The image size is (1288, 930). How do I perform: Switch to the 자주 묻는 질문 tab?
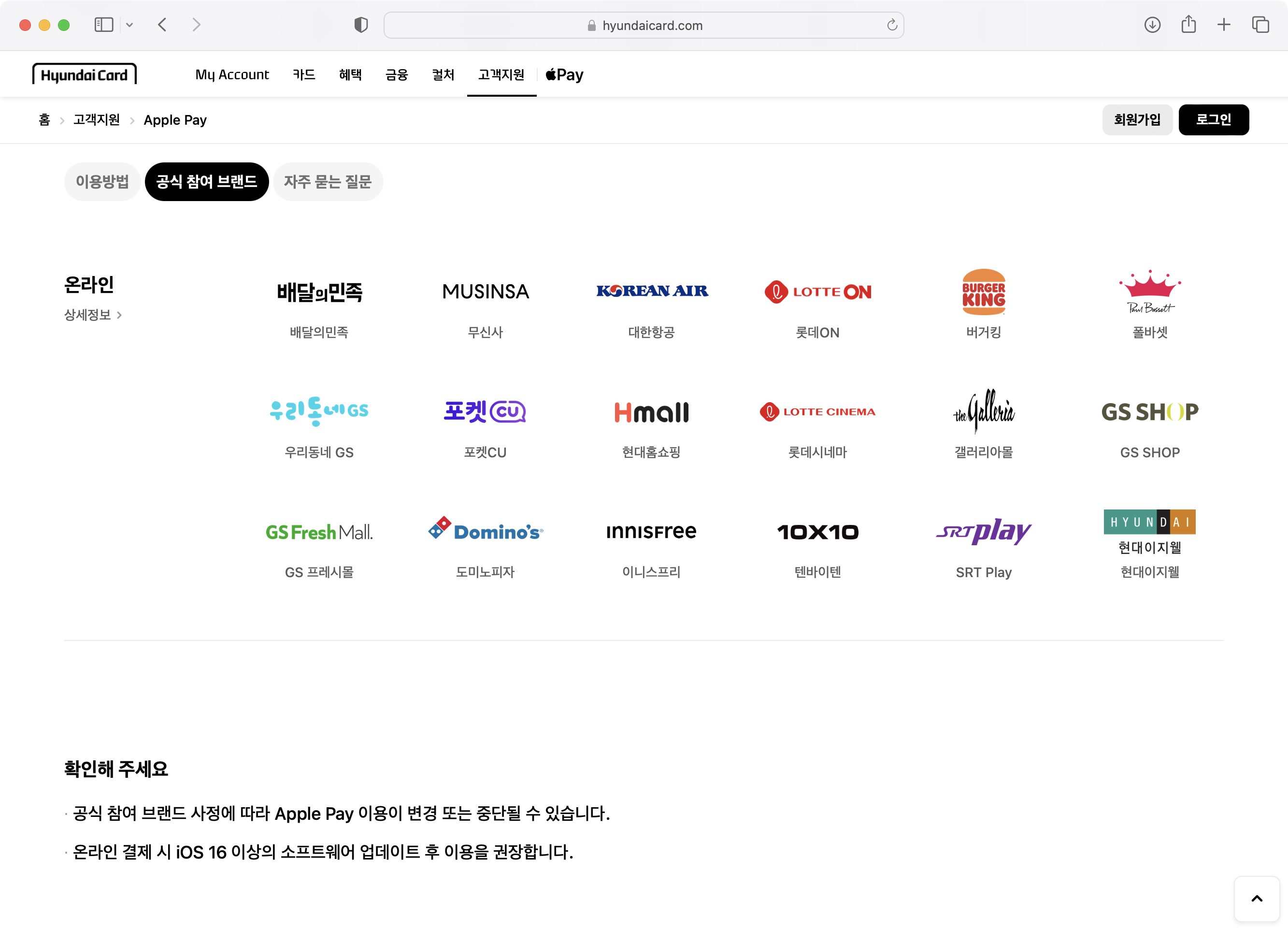pos(328,182)
